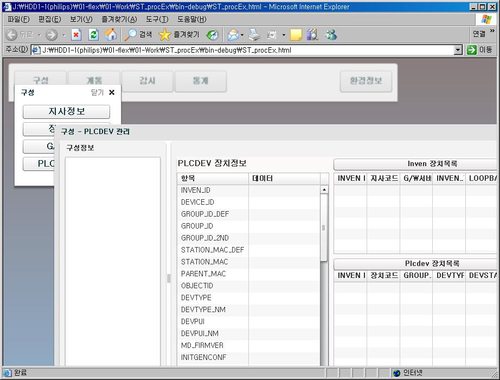Print the page with printer icon

(254, 35)
